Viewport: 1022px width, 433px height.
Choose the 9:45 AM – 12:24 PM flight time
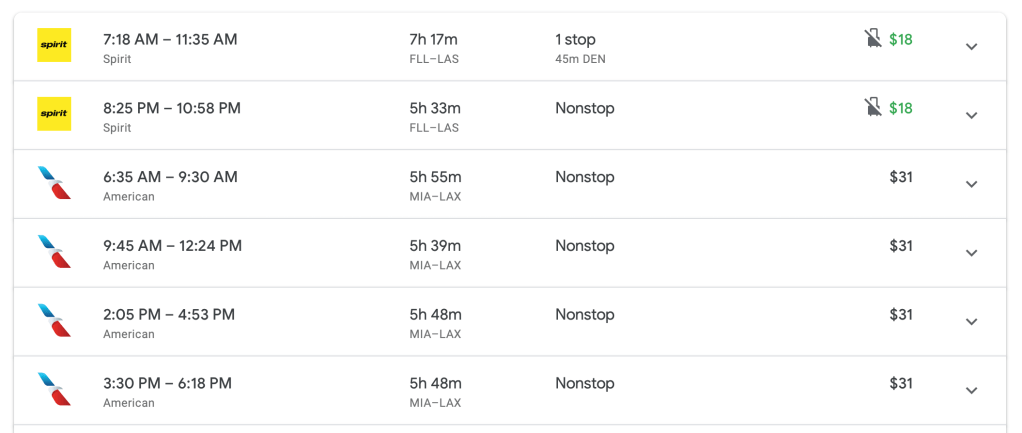pos(172,246)
